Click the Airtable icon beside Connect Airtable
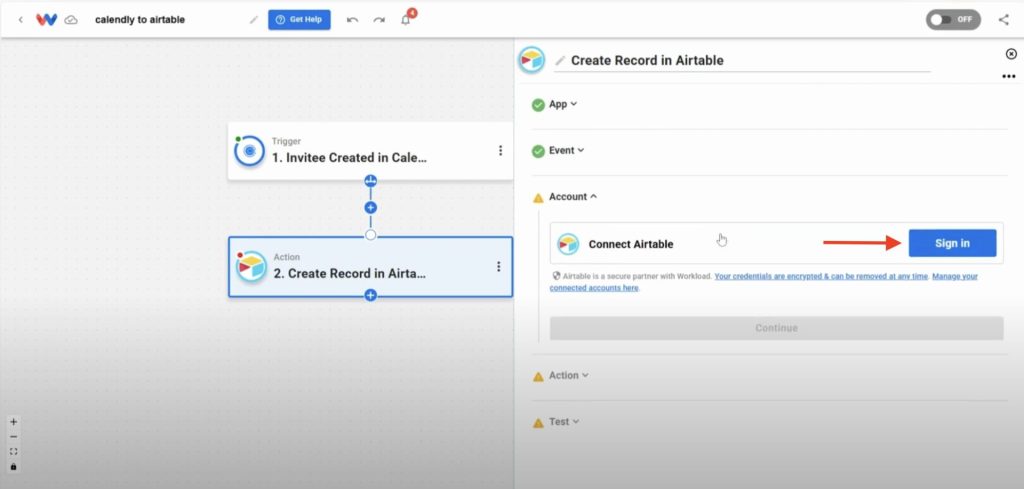 (x=568, y=244)
